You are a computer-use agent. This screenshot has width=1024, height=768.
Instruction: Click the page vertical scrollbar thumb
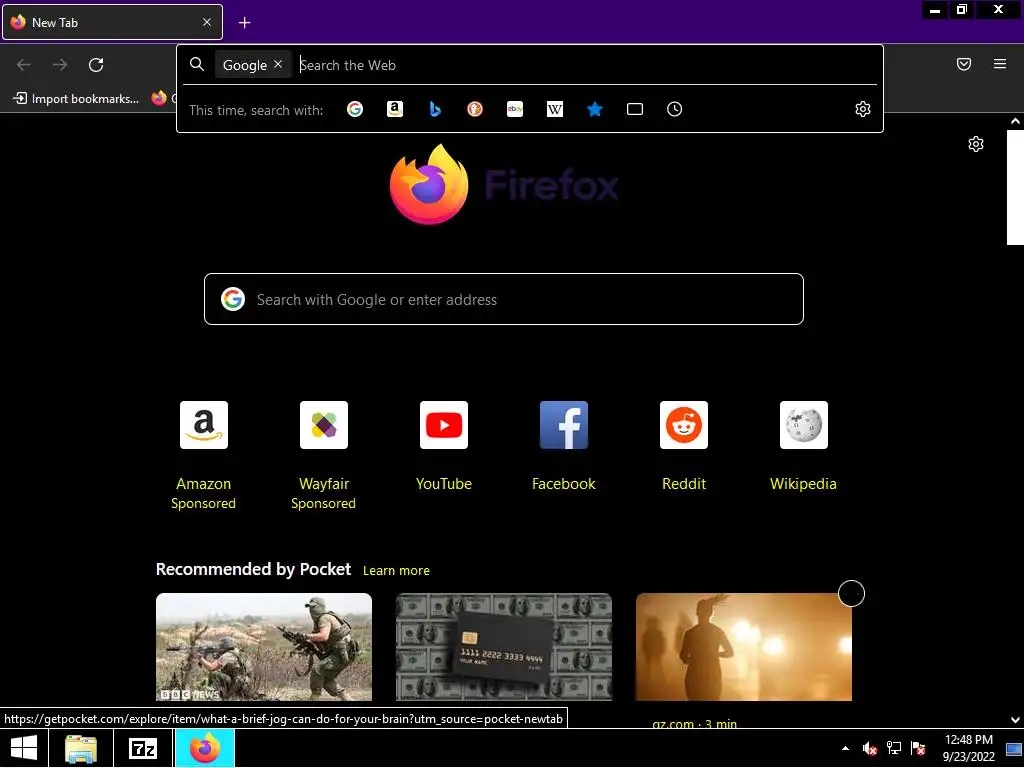tap(1015, 187)
